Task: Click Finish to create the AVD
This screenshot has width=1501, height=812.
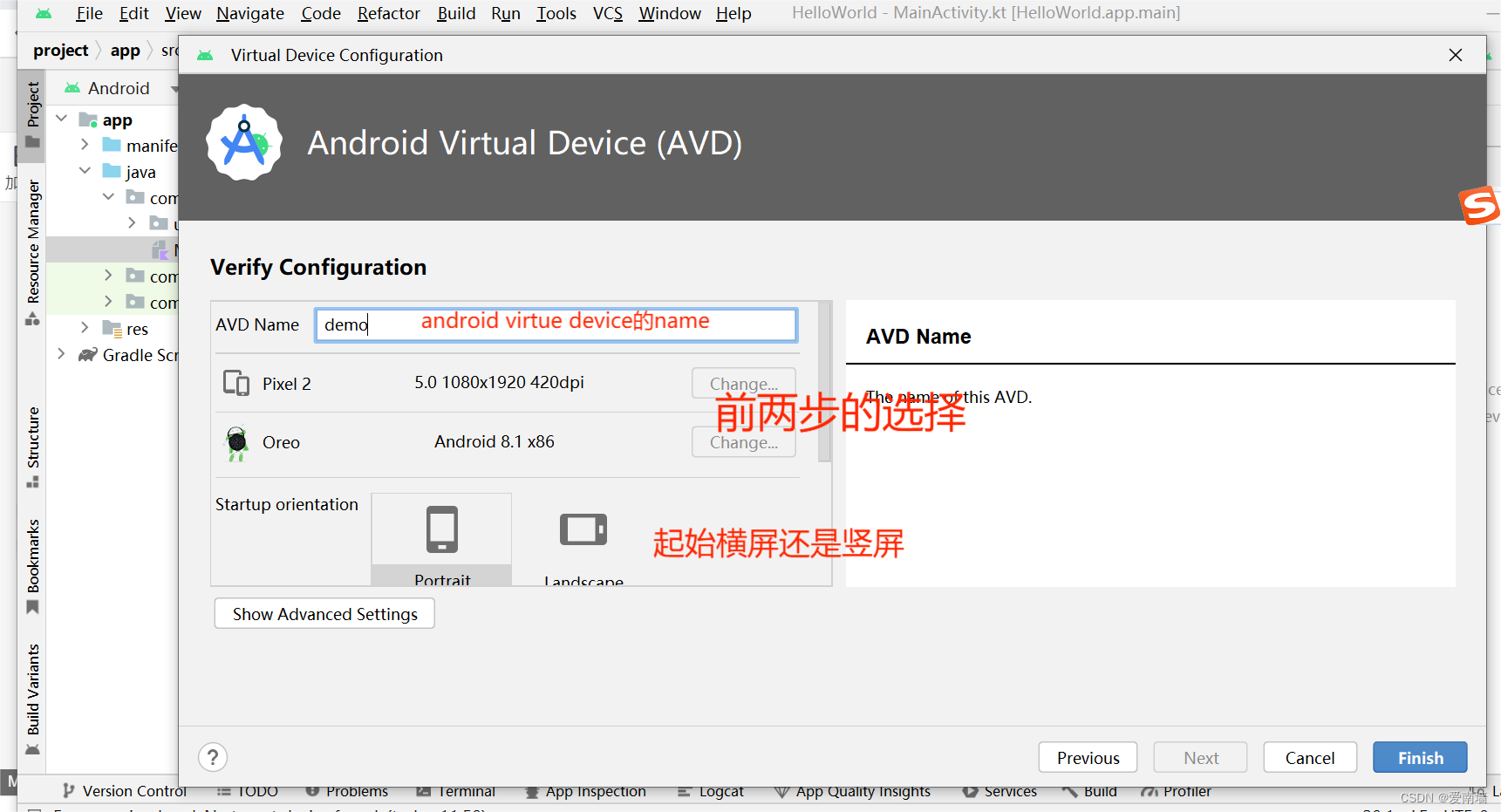Action: [x=1420, y=757]
